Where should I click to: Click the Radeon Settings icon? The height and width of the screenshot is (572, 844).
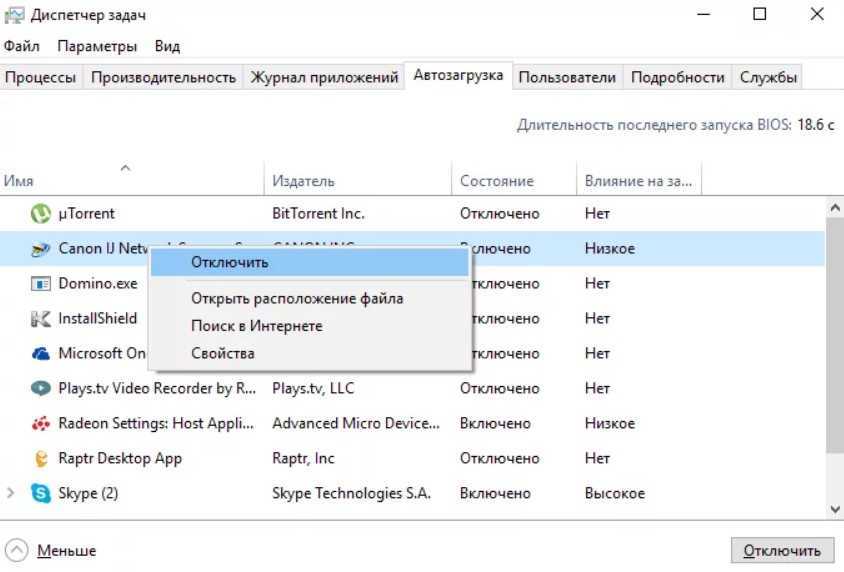[40, 423]
